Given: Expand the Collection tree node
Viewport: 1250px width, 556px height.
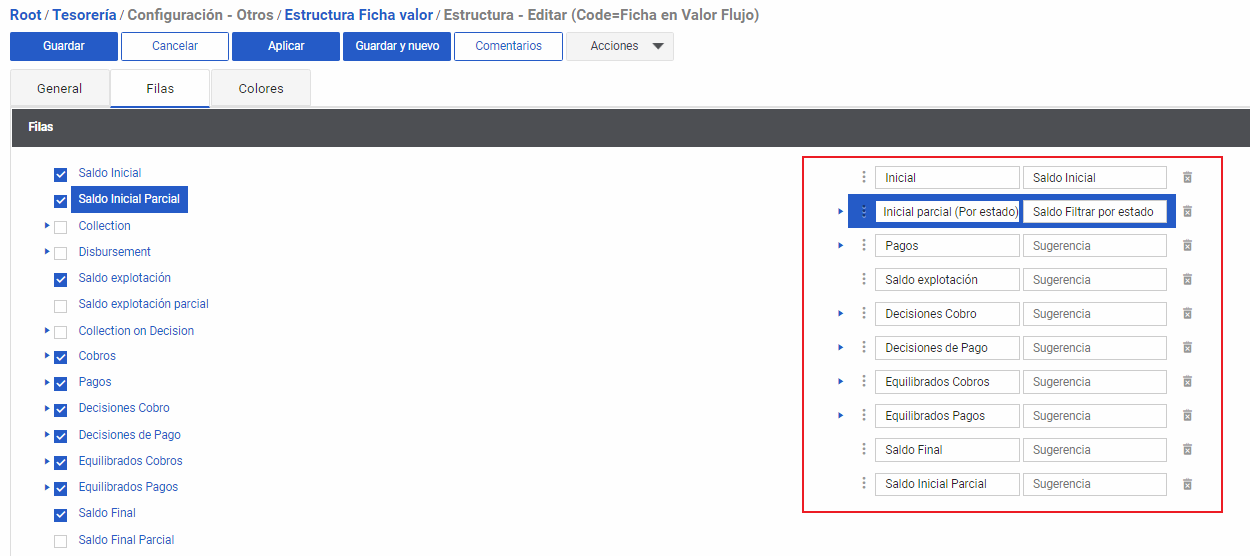Looking at the screenshot, I should tap(47, 226).
